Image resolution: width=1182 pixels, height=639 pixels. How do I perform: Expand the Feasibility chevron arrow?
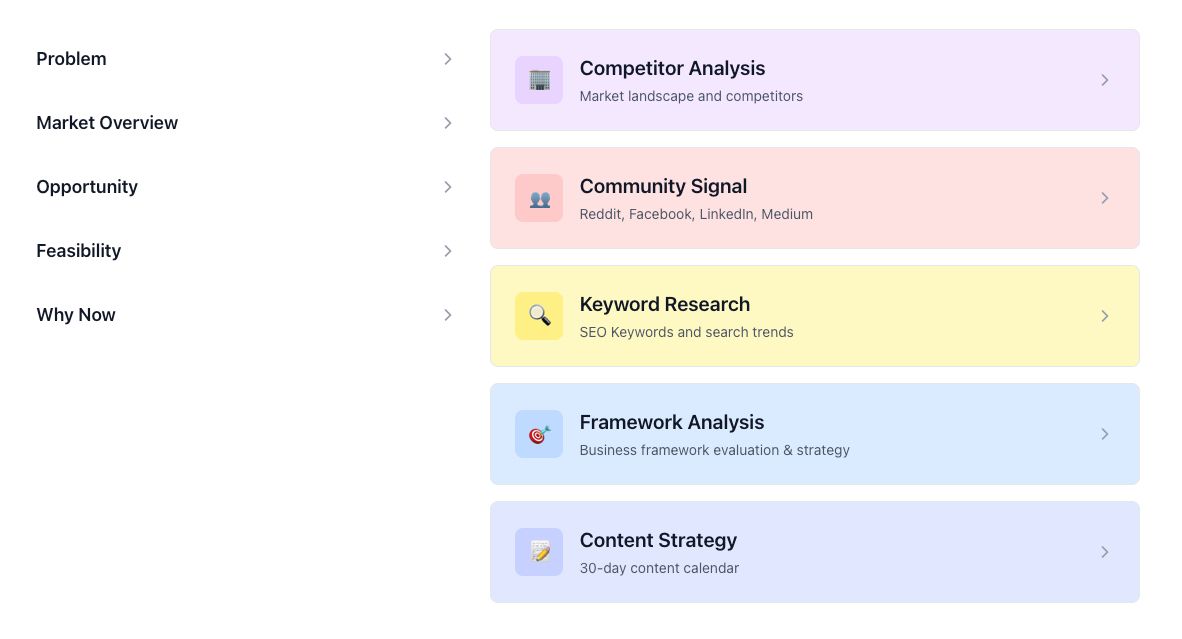click(x=448, y=251)
